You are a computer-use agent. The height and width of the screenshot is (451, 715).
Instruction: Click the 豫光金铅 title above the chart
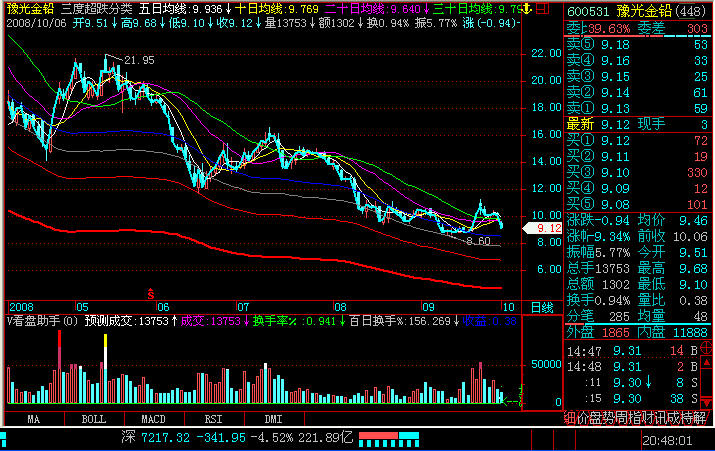(30, 9)
